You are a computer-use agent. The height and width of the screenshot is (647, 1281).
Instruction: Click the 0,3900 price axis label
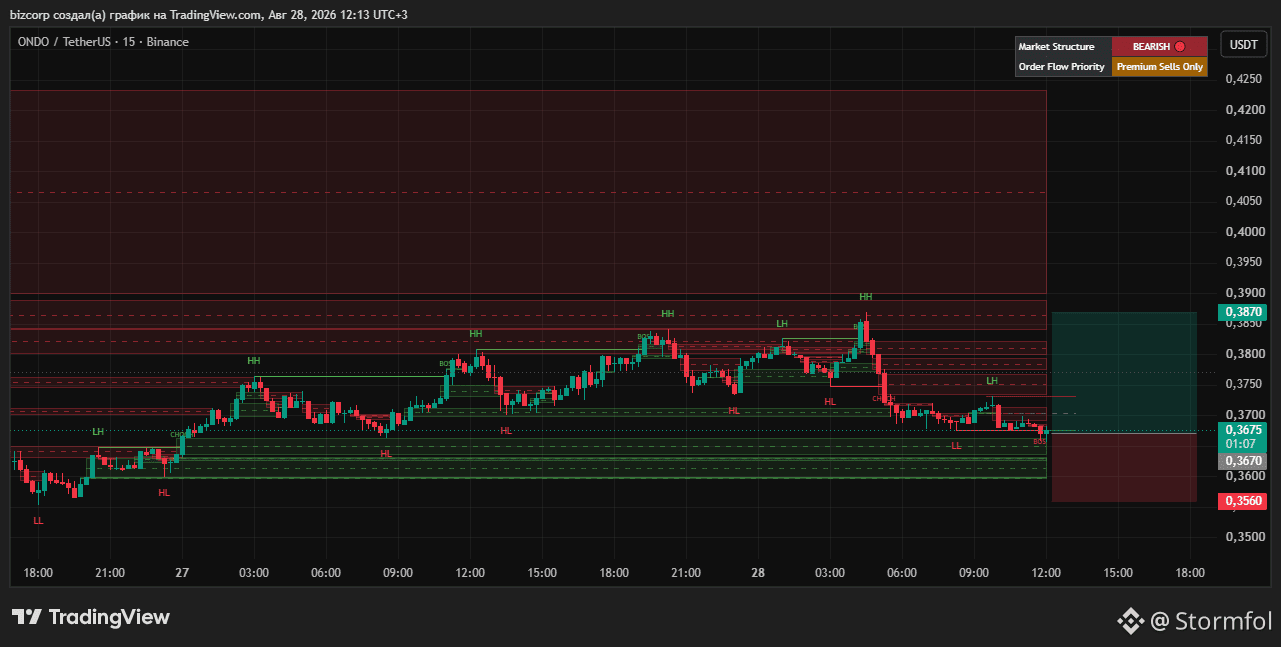[x=1245, y=293]
